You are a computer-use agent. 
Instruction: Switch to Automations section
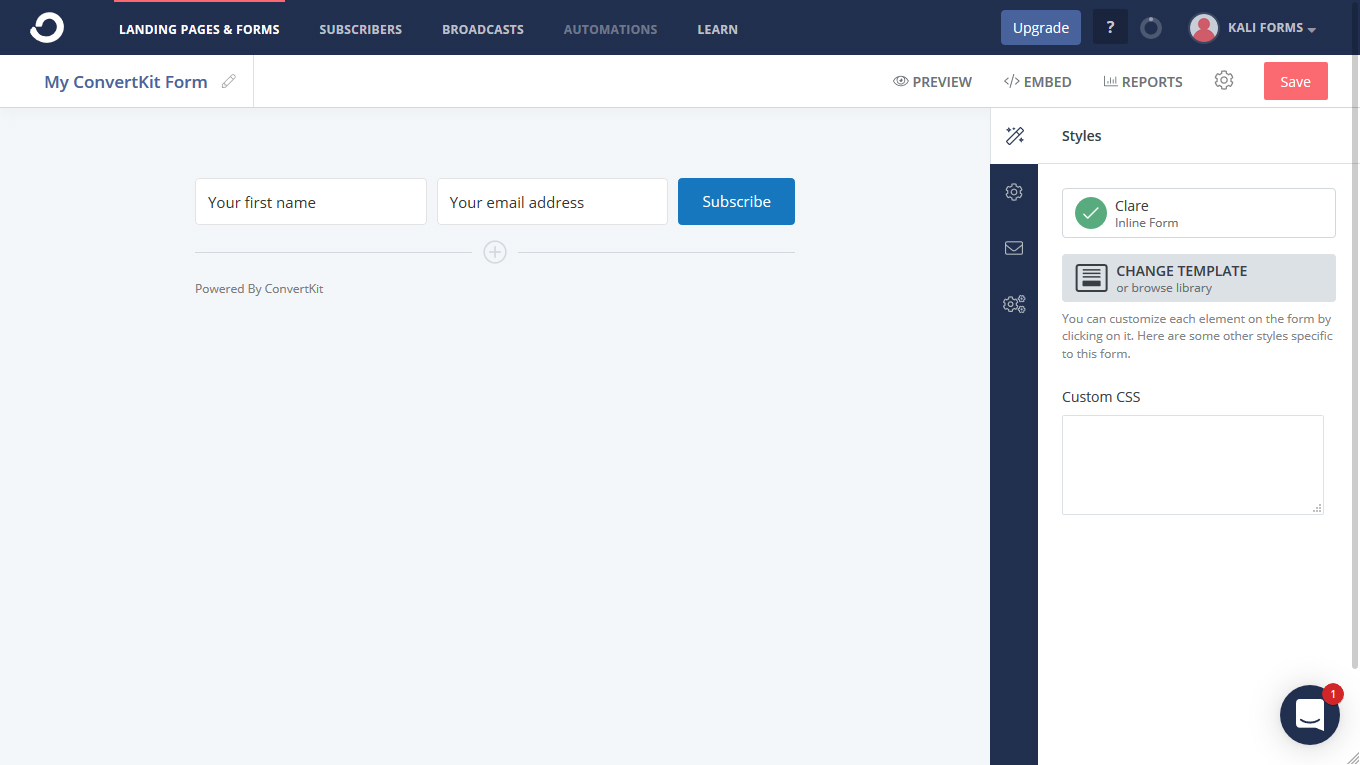click(x=610, y=29)
